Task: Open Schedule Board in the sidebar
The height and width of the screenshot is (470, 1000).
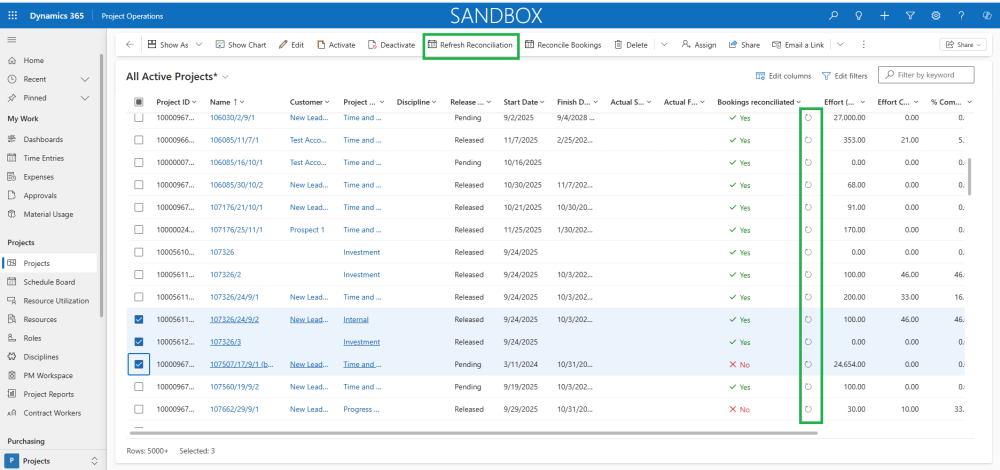Action: (x=51, y=282)
